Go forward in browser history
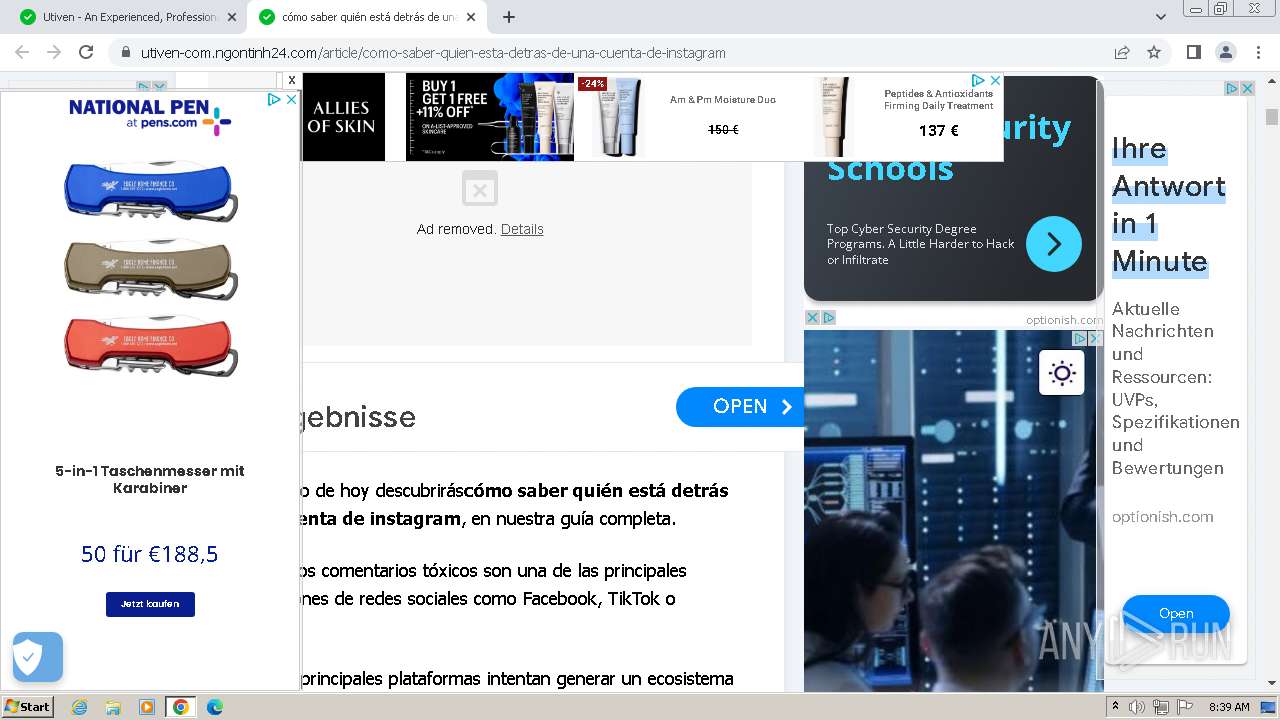 click(x=54, y=52)
